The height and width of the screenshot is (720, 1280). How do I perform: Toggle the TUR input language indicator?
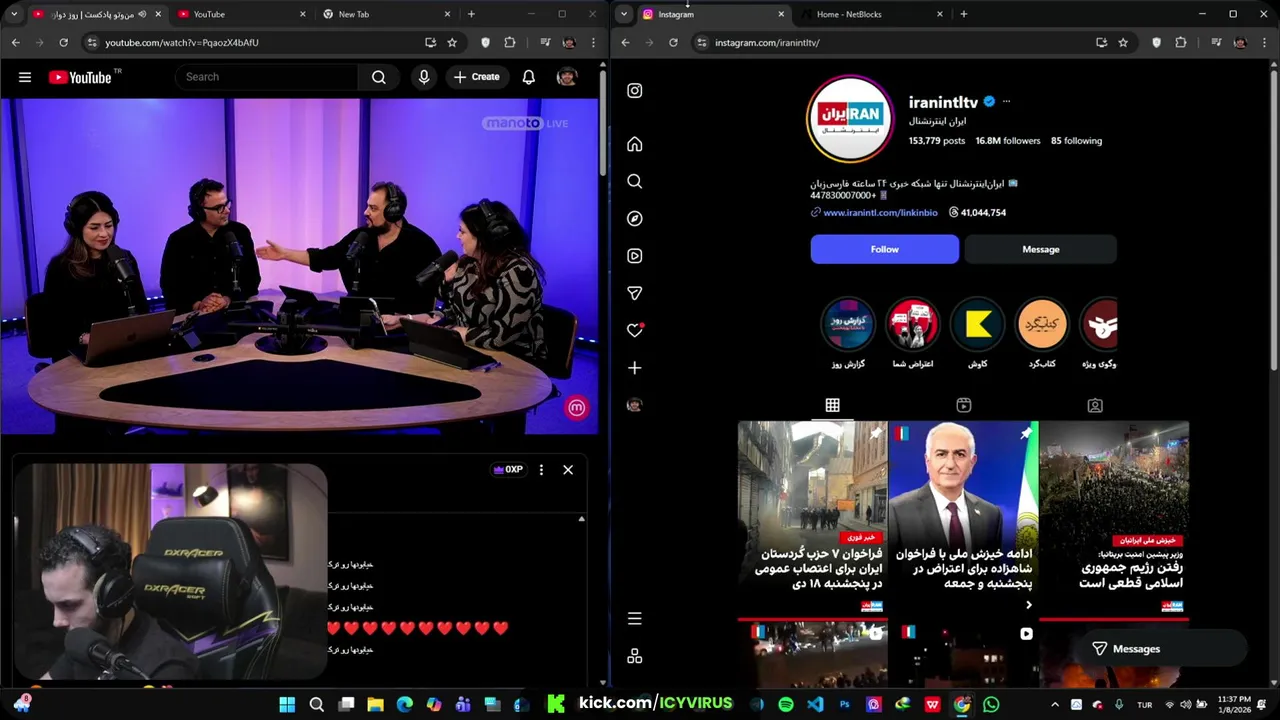point(1145,705)
